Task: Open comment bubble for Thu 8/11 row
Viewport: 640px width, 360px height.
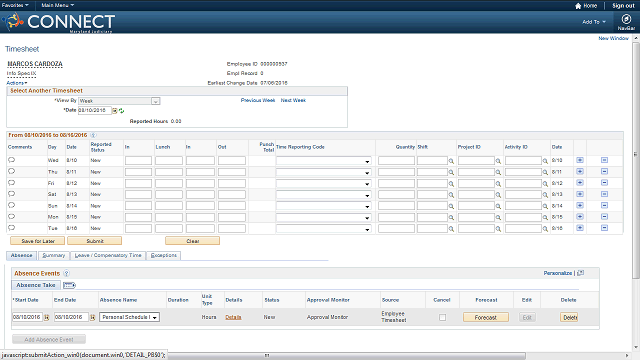Action: point(11,171)
